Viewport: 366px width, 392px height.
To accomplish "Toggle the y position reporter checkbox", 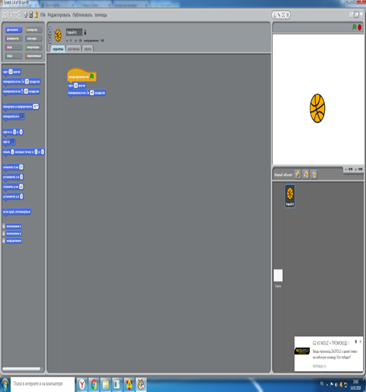I will (4, 233).
